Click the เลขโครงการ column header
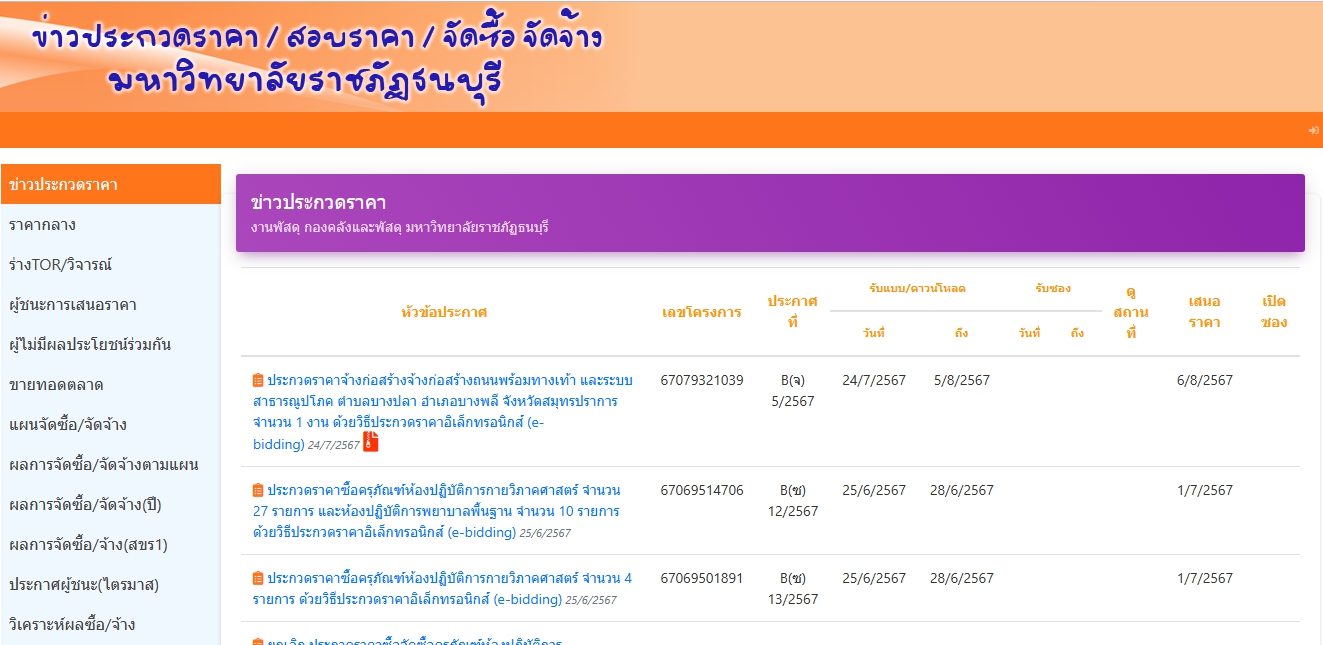This screenshot has height=645, width=1323. coord(702,312)
